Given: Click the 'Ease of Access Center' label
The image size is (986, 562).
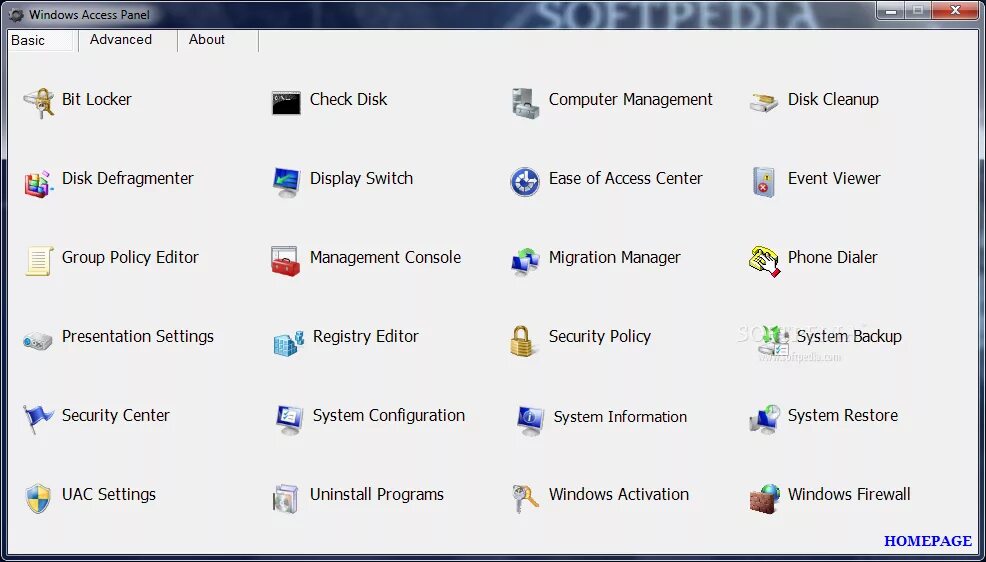Looking at the screenshot, I should click(x=626, y=179).
